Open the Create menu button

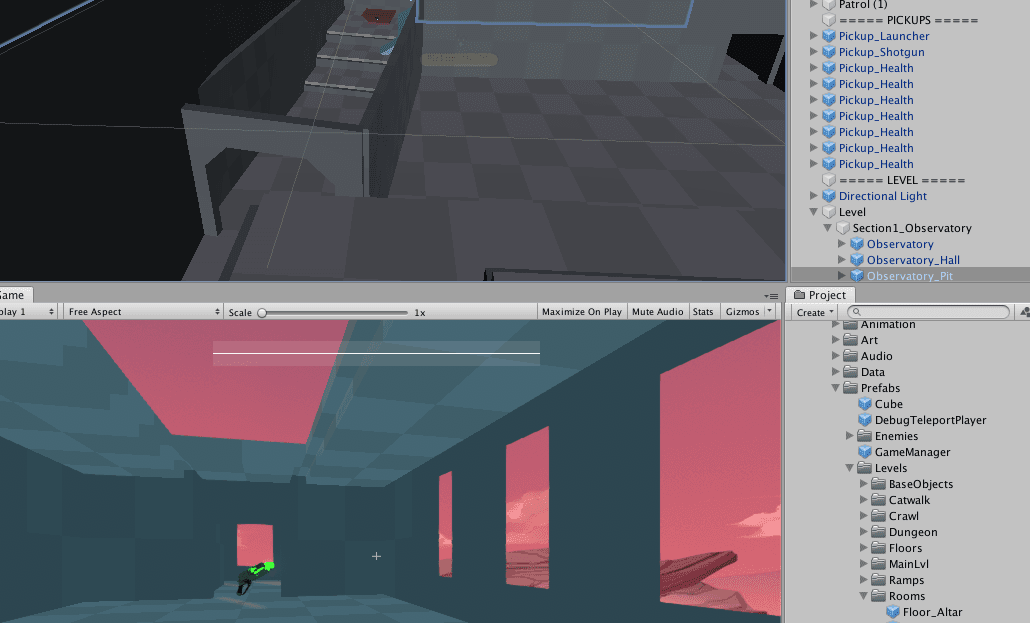814,312
